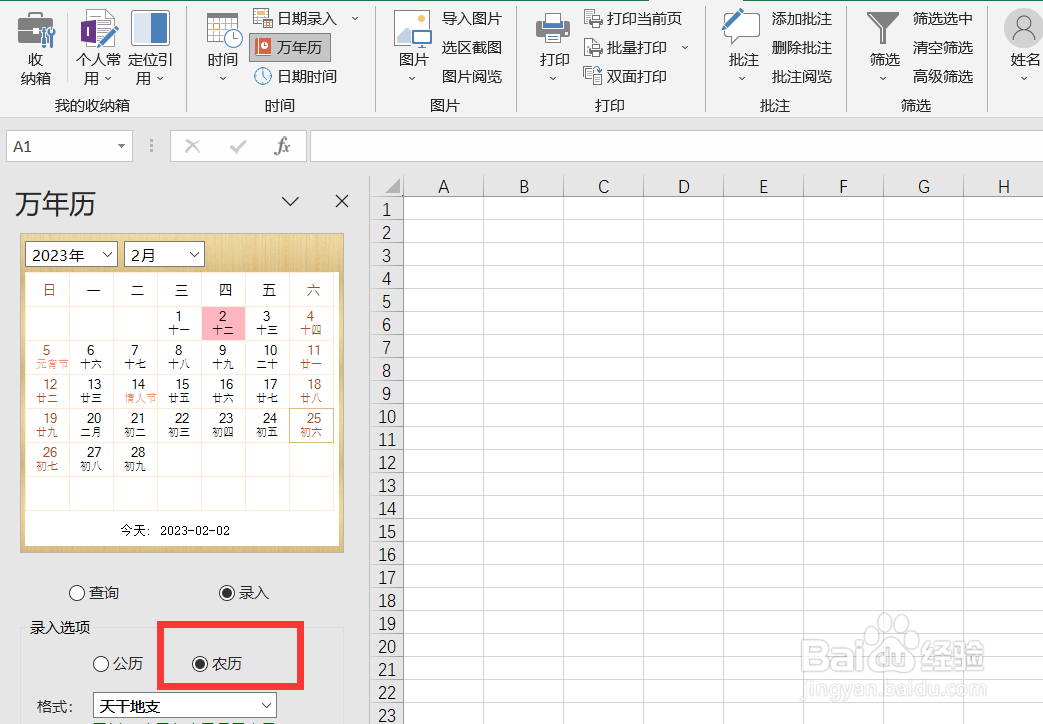Click the 图片 picture icon
Image resolution: width=1043 pixels, height=724 pixels.
pyautogui.click(x=412, y=29)
